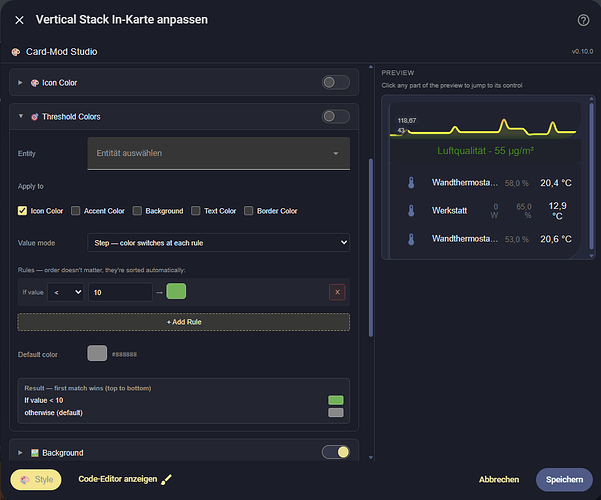Delete the rule with red X button

pos(337,292)
